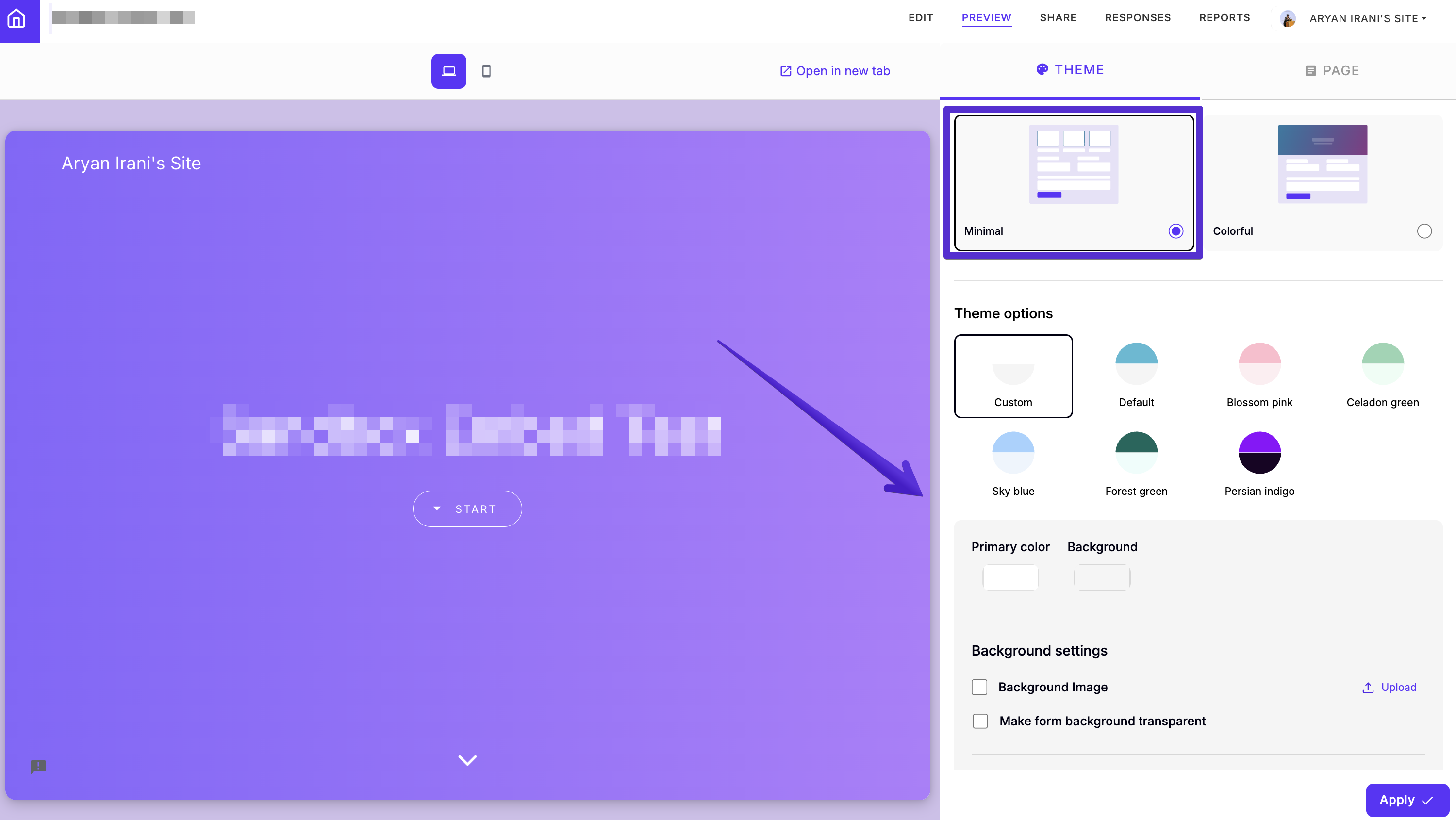Select the Default theme color circle
This screenshot has width=1456, height=820.
pos(1136,363)
